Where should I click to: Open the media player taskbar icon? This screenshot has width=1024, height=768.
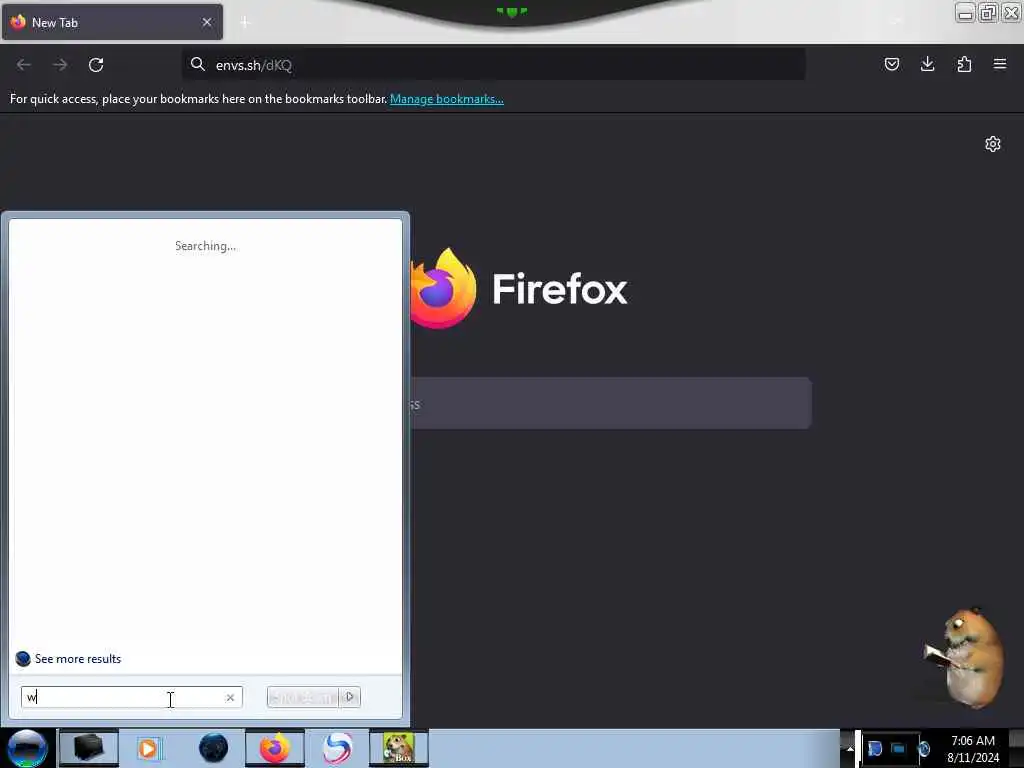pos(149,748)
